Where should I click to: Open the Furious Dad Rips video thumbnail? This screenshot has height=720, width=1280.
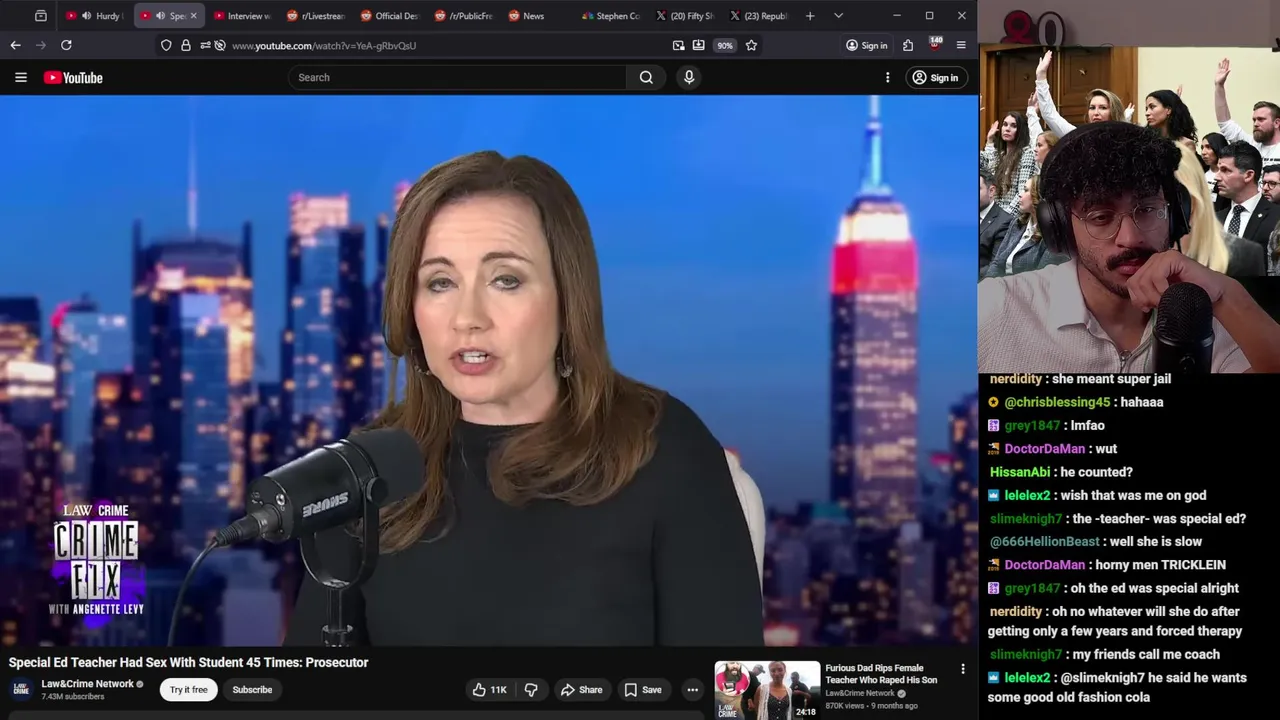767,690
